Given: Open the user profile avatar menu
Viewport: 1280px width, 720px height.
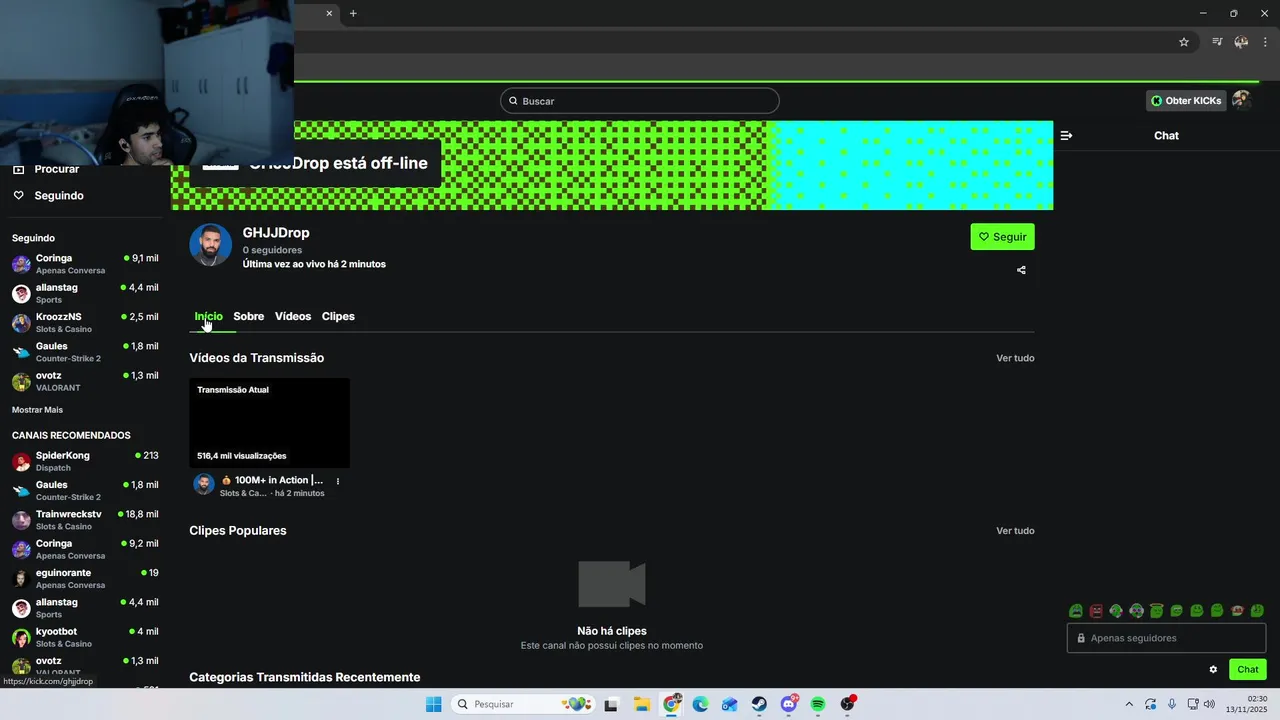Looking at the screenshot, I should point(1241,100).
